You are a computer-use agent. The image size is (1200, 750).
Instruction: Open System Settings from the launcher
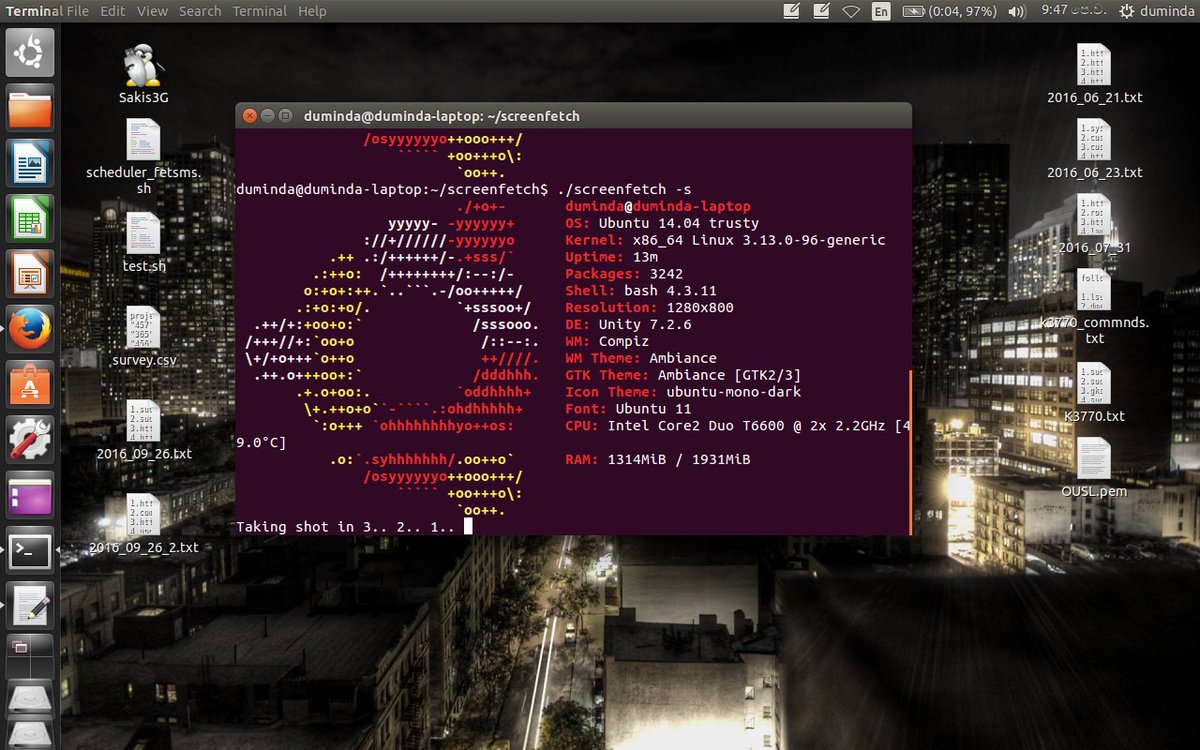coord(28,440)
